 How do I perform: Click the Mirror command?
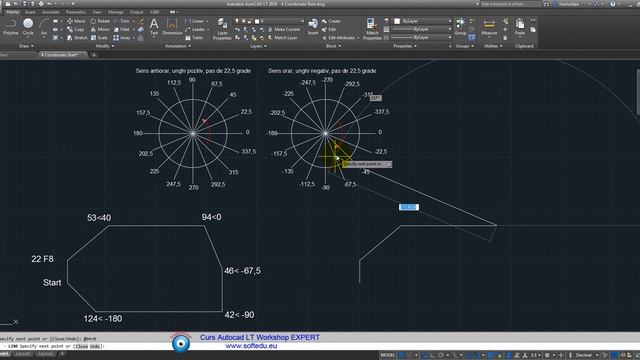click(x=100, y=29)
